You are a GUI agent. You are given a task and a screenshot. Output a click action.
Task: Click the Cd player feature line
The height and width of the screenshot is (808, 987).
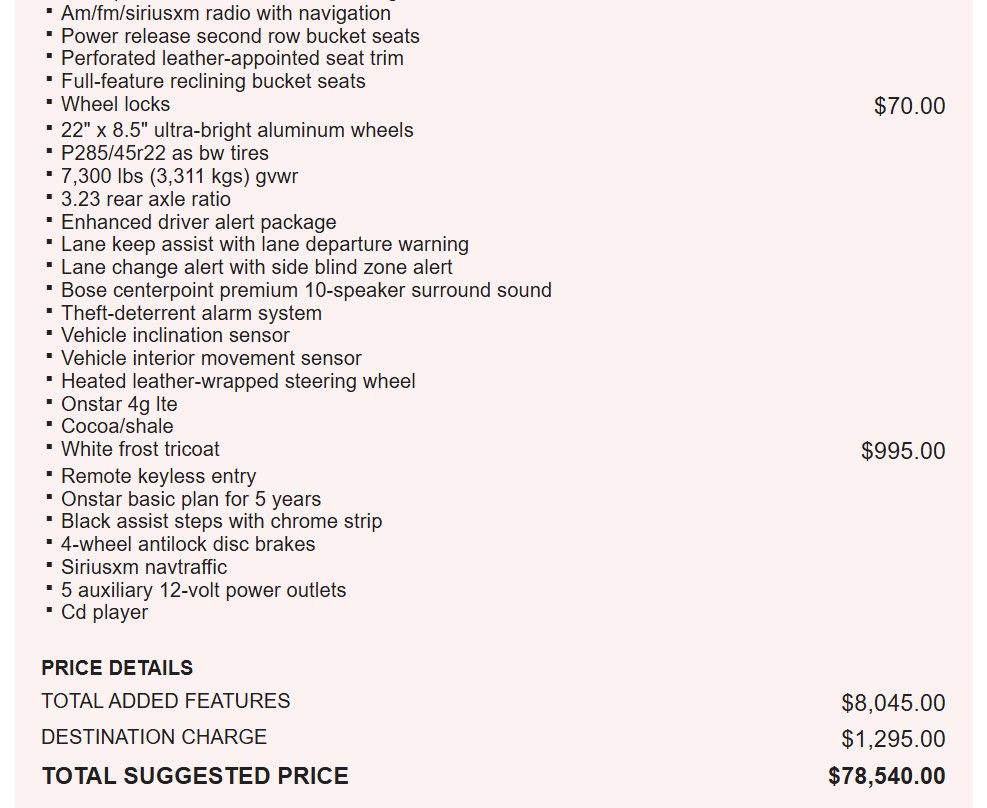tap(104, 612)
